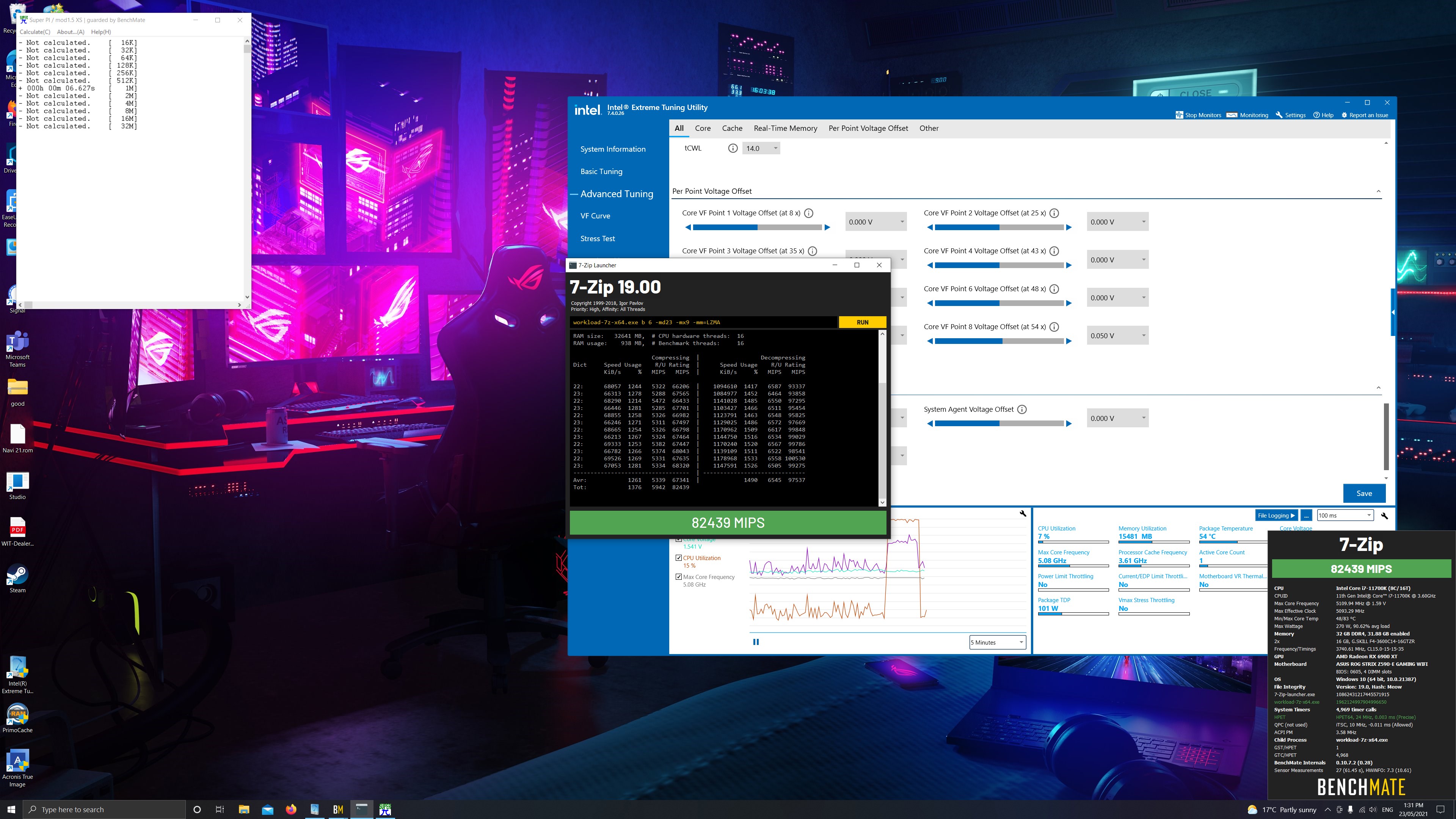Toggle CPU Utilization graph checkbox
Viewport: 1456px width, 819px height.
click(678, 558)
